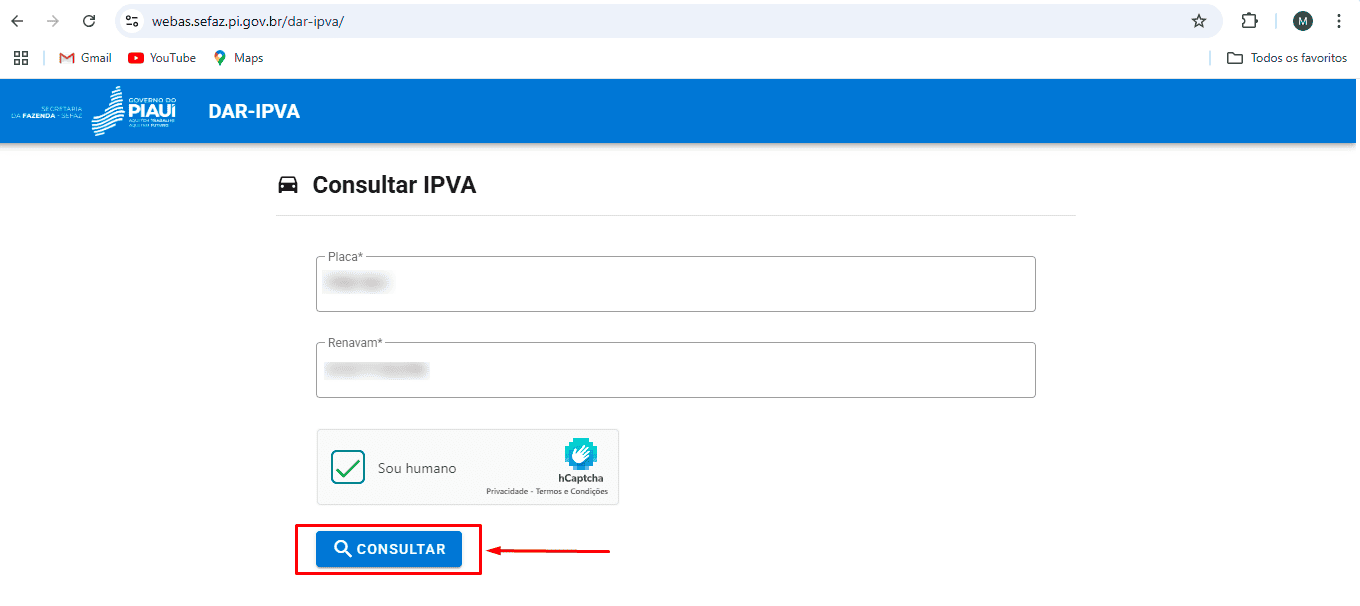Bookmark the page with the star icon
The image size is (1360, 606).
1199,20
